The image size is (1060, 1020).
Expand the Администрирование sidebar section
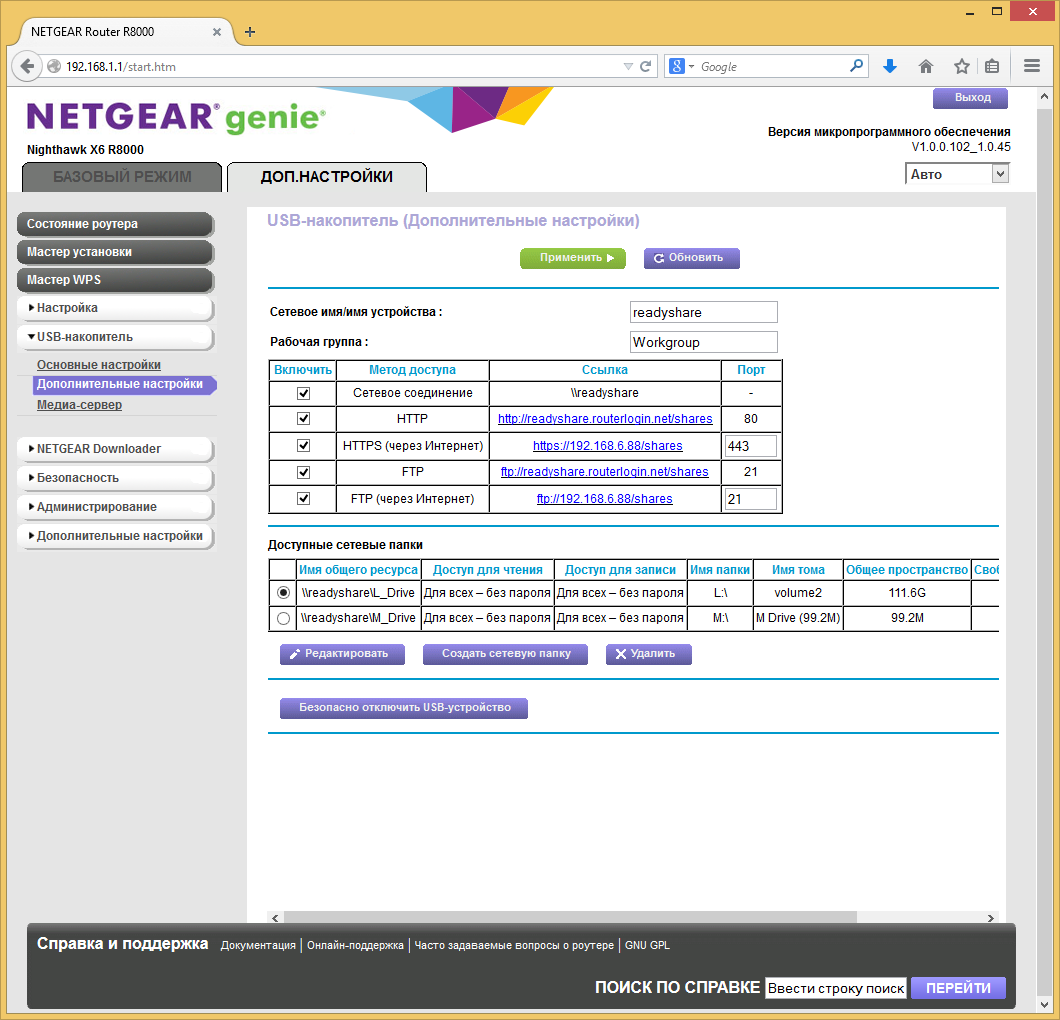tap(115, 507)
